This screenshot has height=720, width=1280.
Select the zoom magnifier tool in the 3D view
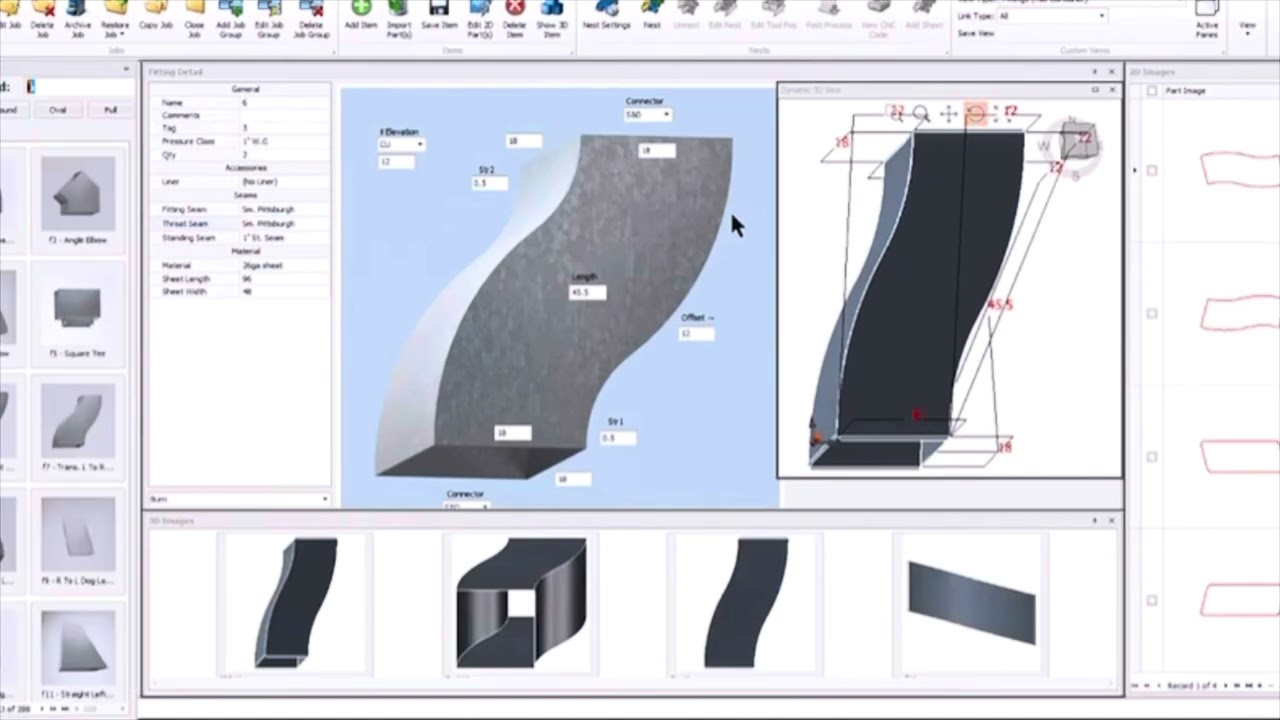tap(921, 115)
